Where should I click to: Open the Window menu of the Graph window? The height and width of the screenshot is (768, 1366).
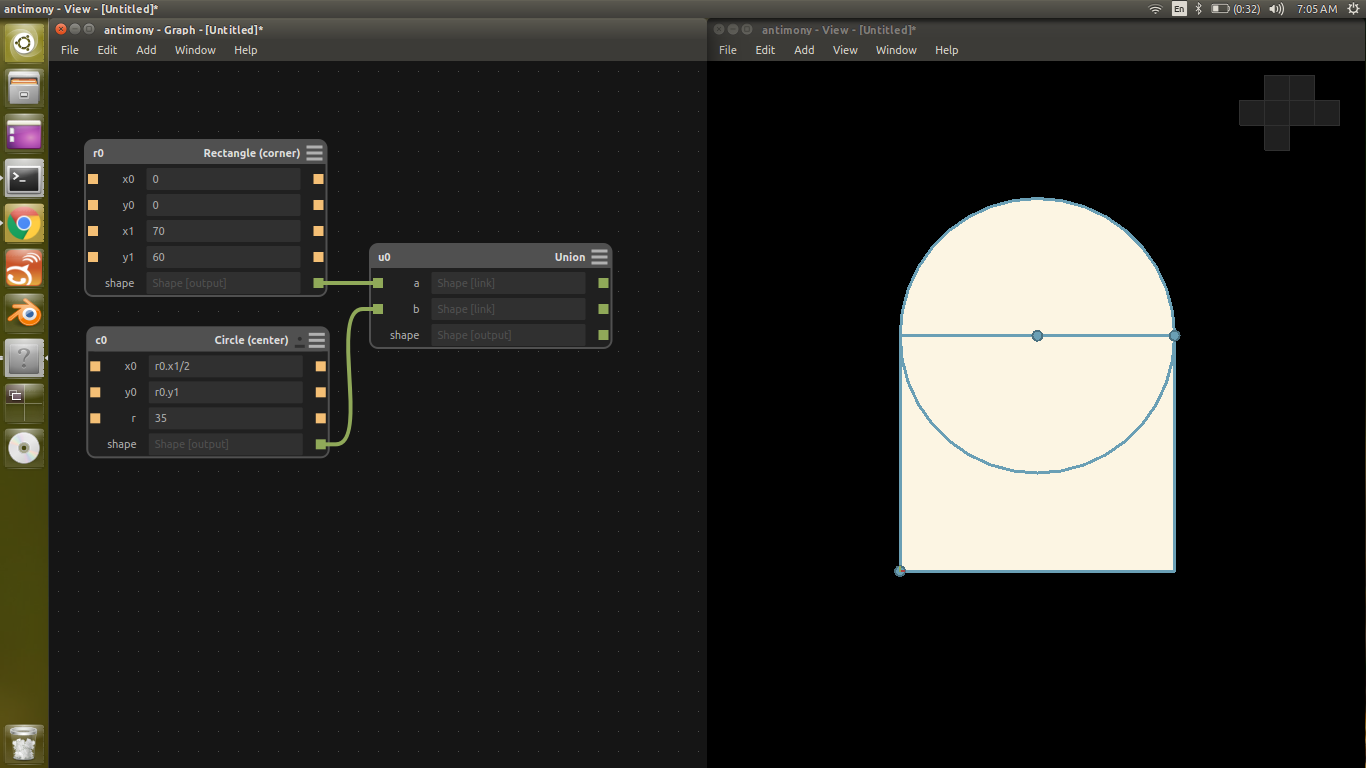pos(195,50)
